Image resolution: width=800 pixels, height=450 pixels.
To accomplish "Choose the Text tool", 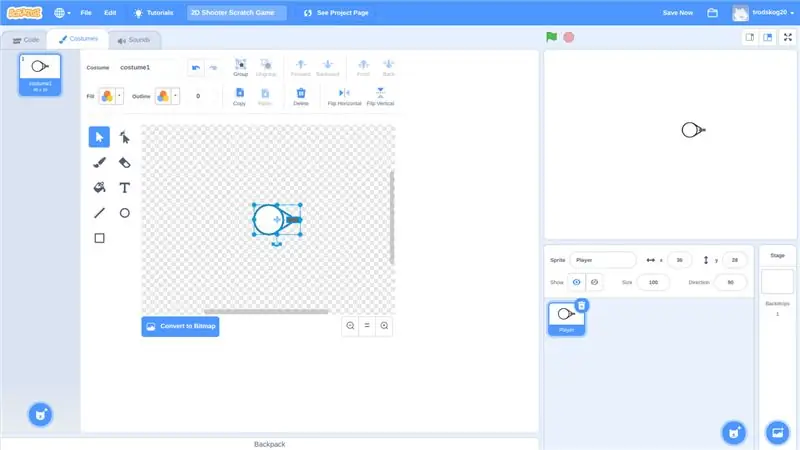I will click(124, 188).
